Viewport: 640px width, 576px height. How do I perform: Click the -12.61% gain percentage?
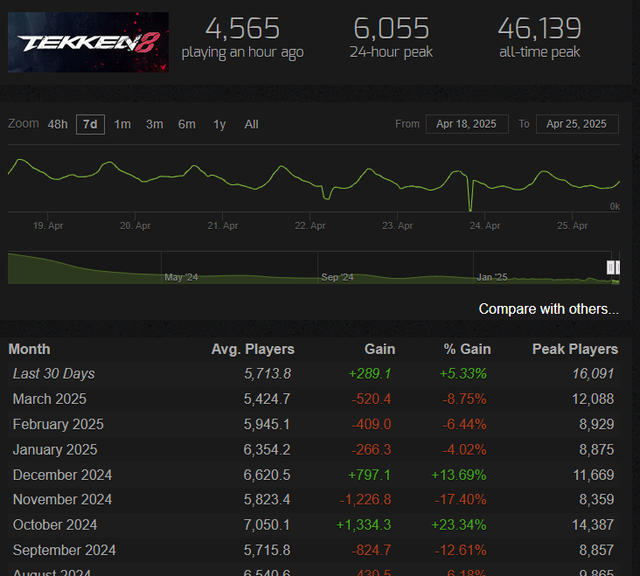(x=460, y=550)
